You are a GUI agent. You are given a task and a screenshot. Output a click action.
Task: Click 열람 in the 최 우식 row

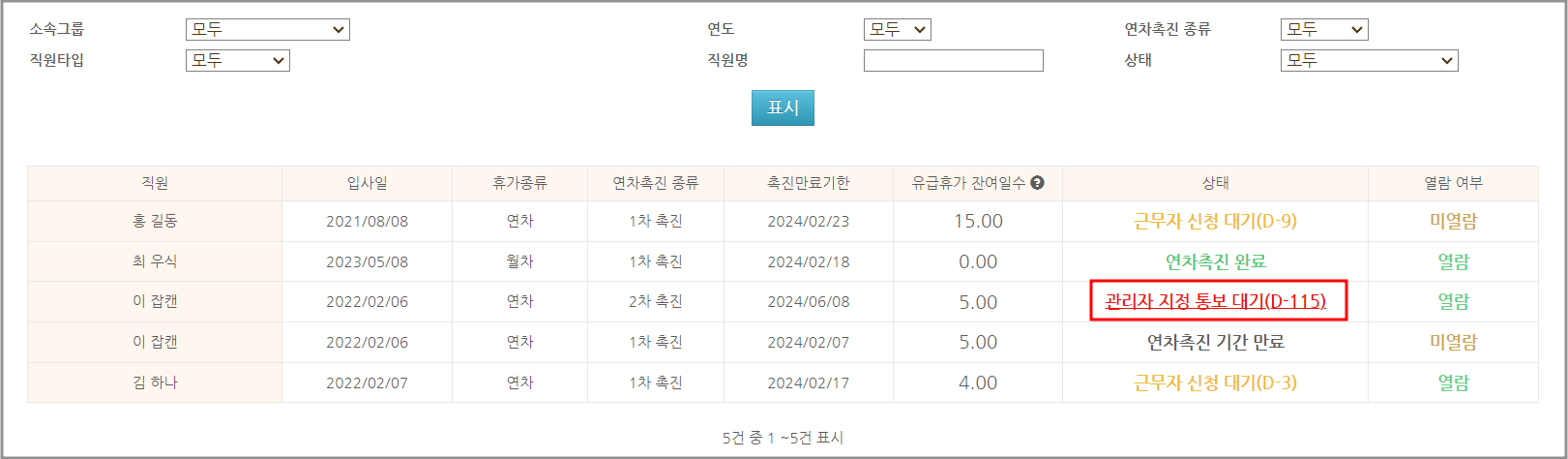click(x=1453, y=261)
